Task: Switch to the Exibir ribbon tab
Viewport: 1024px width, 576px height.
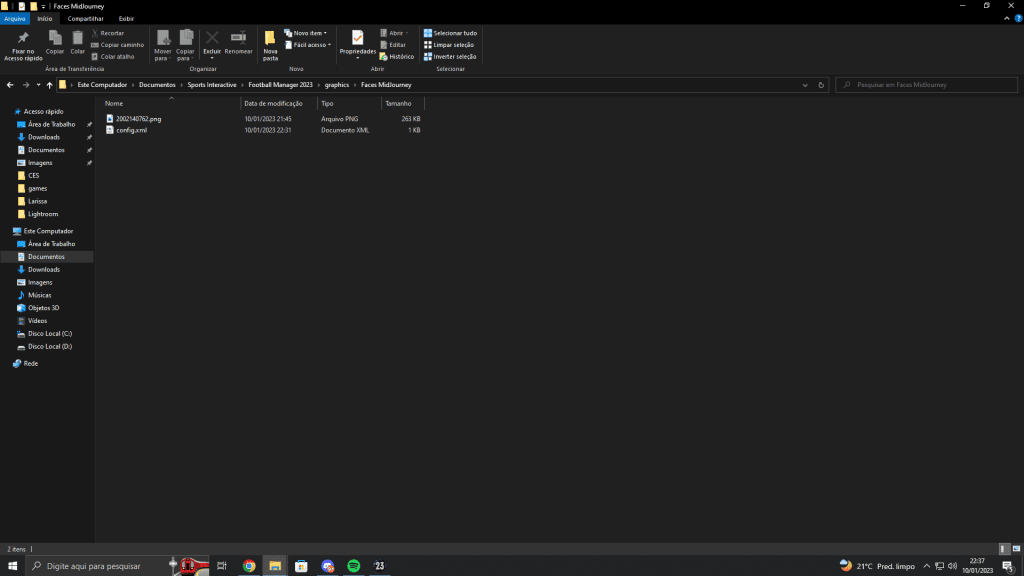Action: tap(126, 18)
